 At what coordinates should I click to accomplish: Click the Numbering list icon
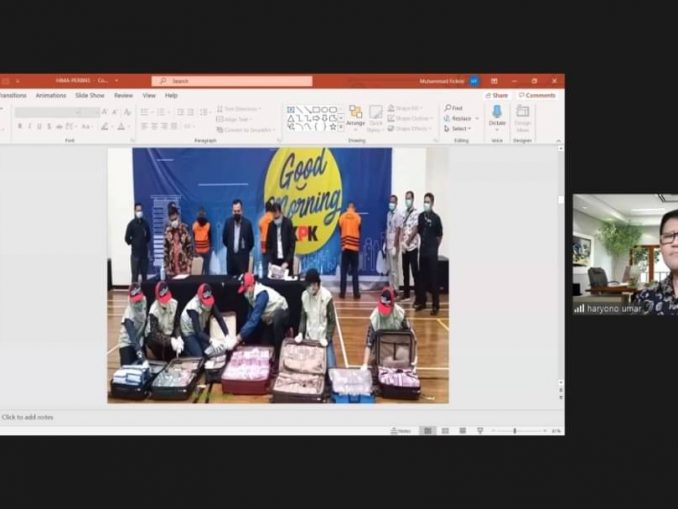163,112
